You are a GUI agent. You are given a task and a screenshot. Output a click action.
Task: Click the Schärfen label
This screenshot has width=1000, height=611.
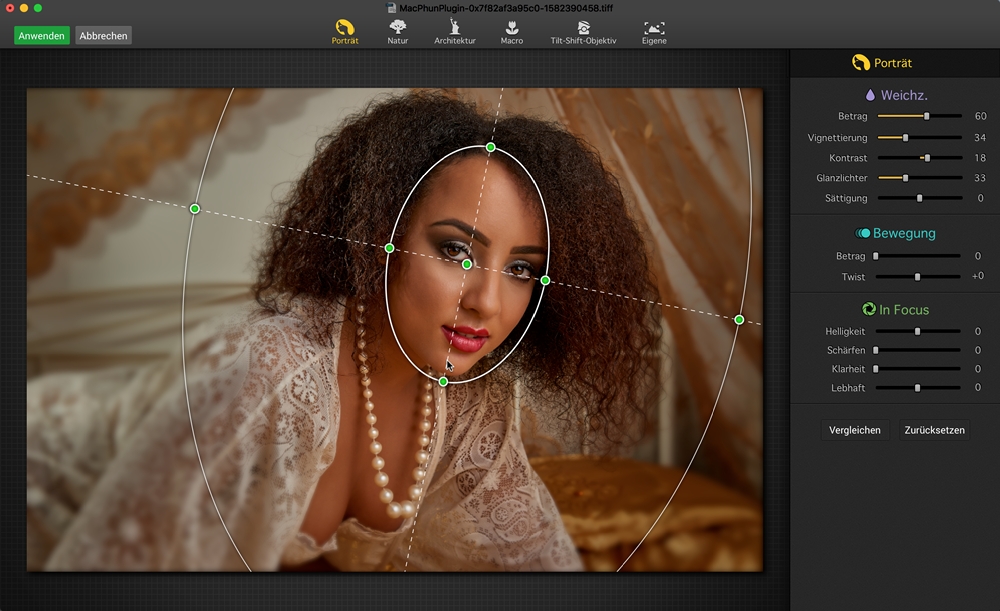coord(846,350)
